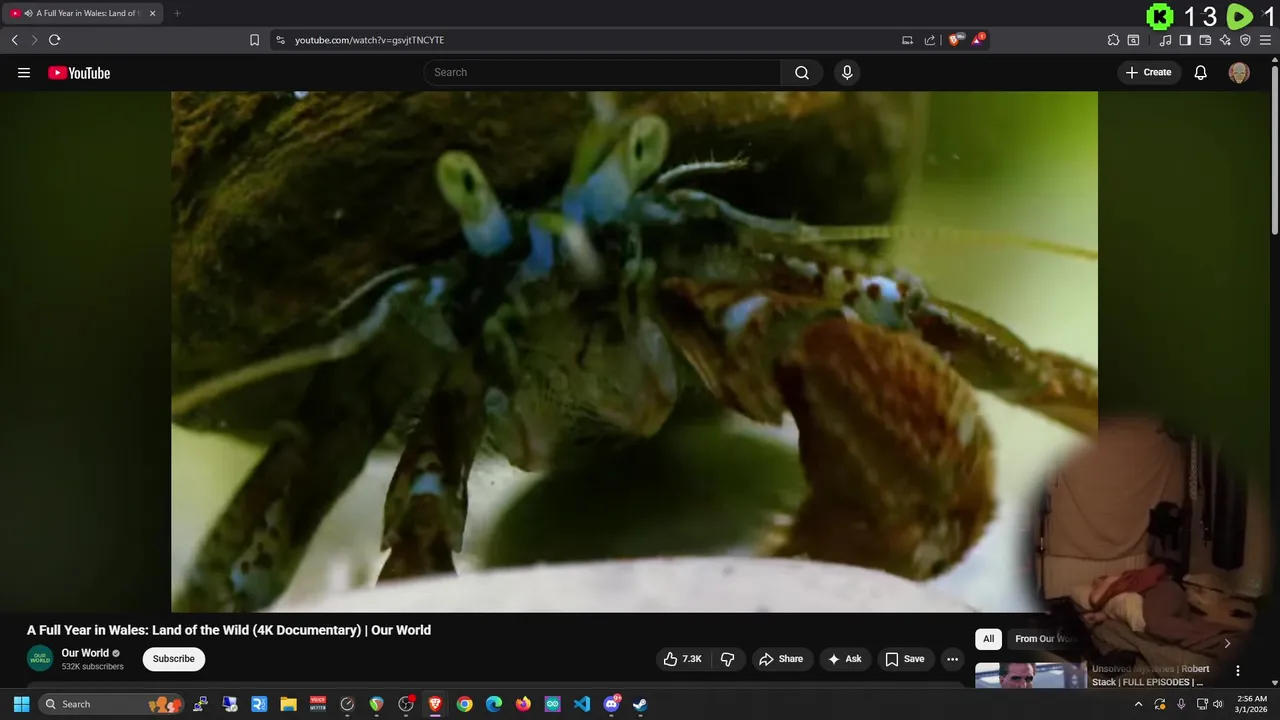Switch to Brave browser in the taskbar
Screen dimensions: 1280x720
pyautogui.click(x=435, y=704)
